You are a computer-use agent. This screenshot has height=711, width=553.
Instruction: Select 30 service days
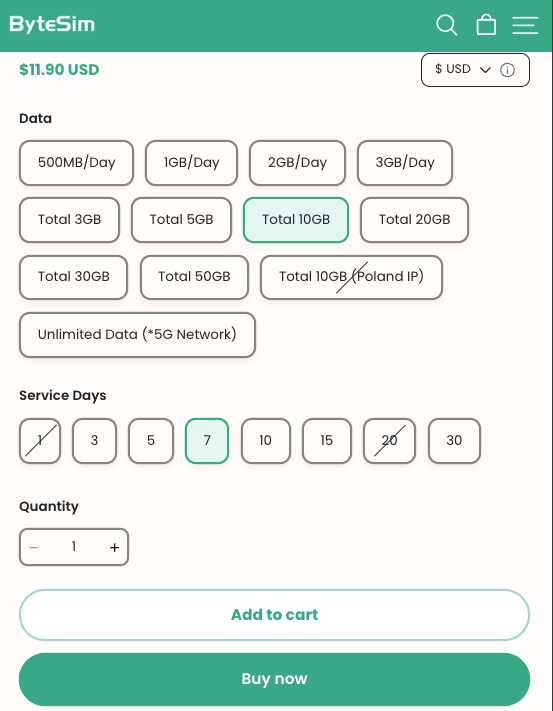click(454, 441)
